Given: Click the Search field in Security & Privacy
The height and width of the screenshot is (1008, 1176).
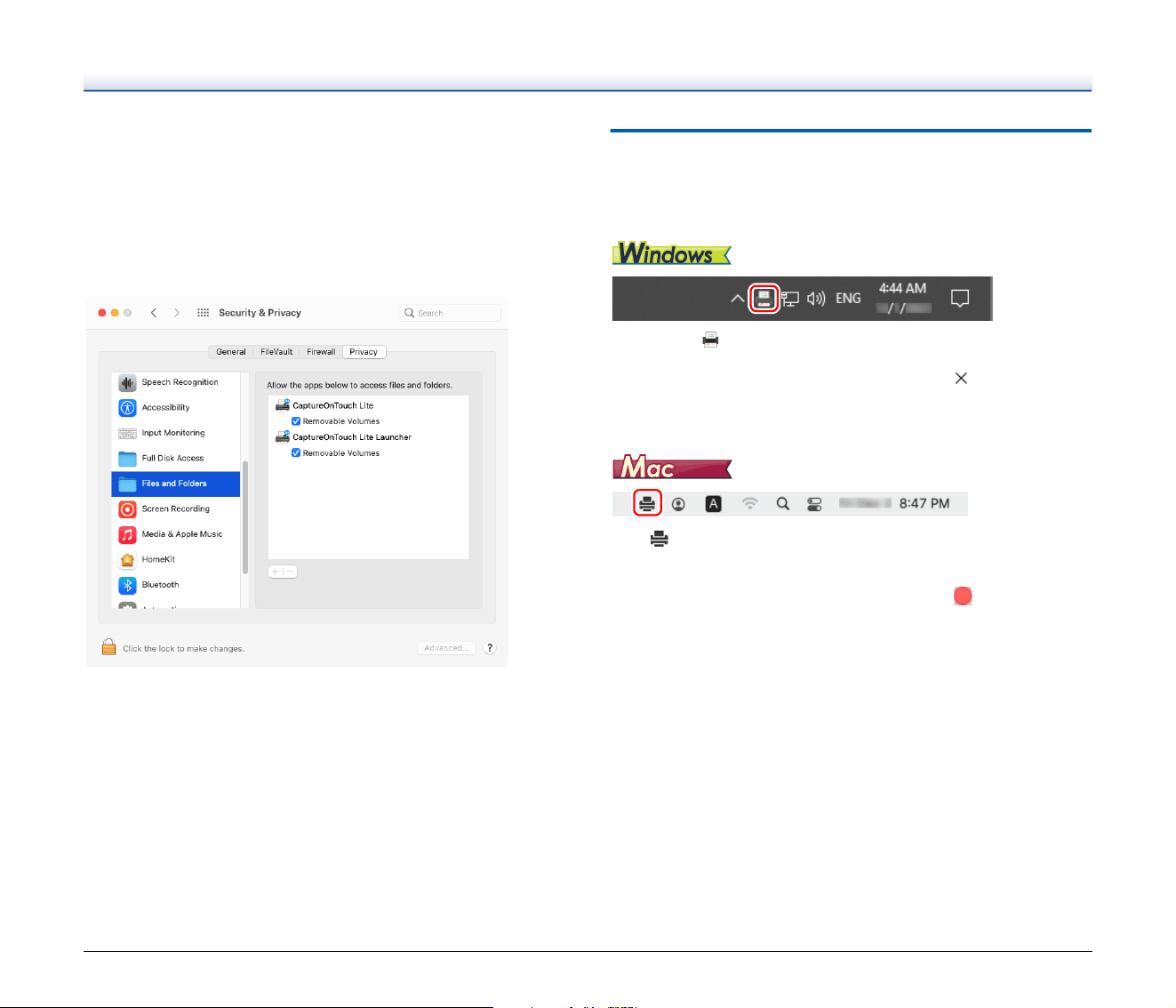Looking at the screenshot, I should pos(450,313).
